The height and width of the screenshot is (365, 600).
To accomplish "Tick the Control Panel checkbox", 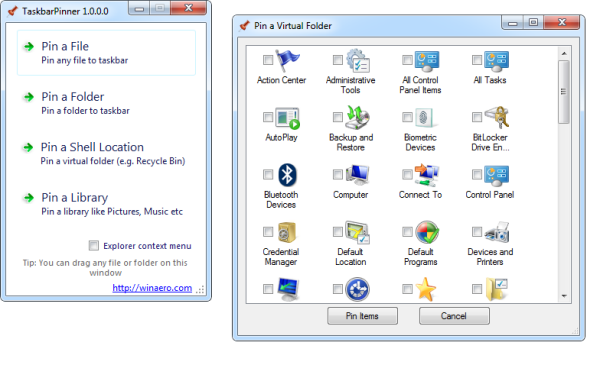I will [x=477, y=174].
